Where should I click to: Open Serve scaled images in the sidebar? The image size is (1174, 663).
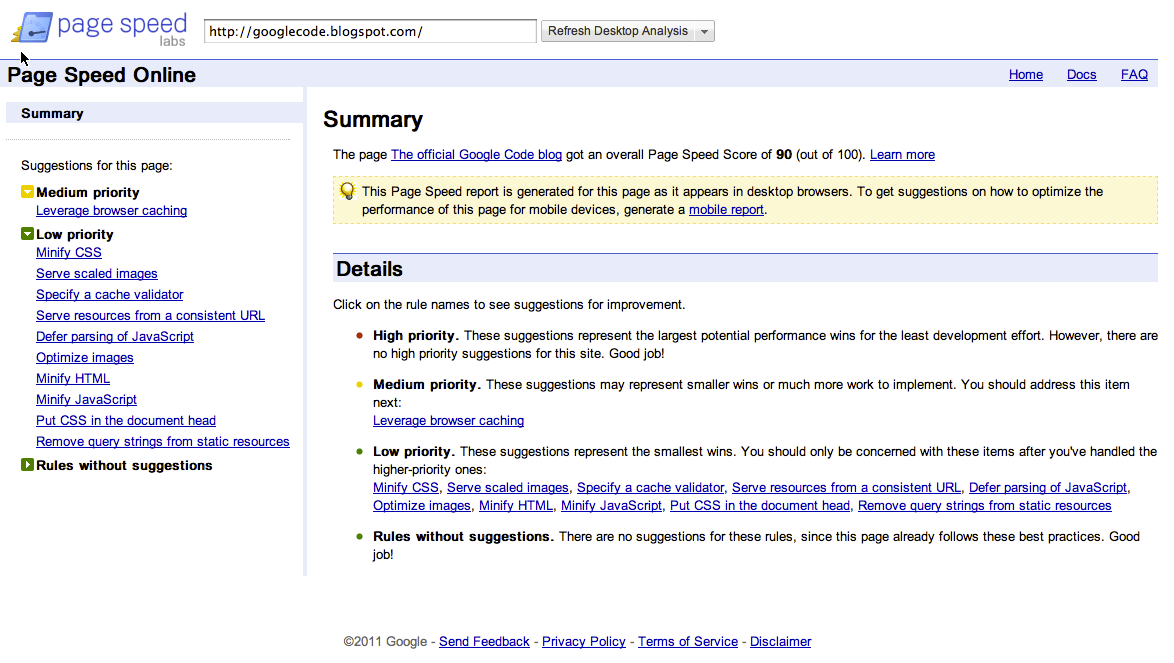click(x=97, y=274)
